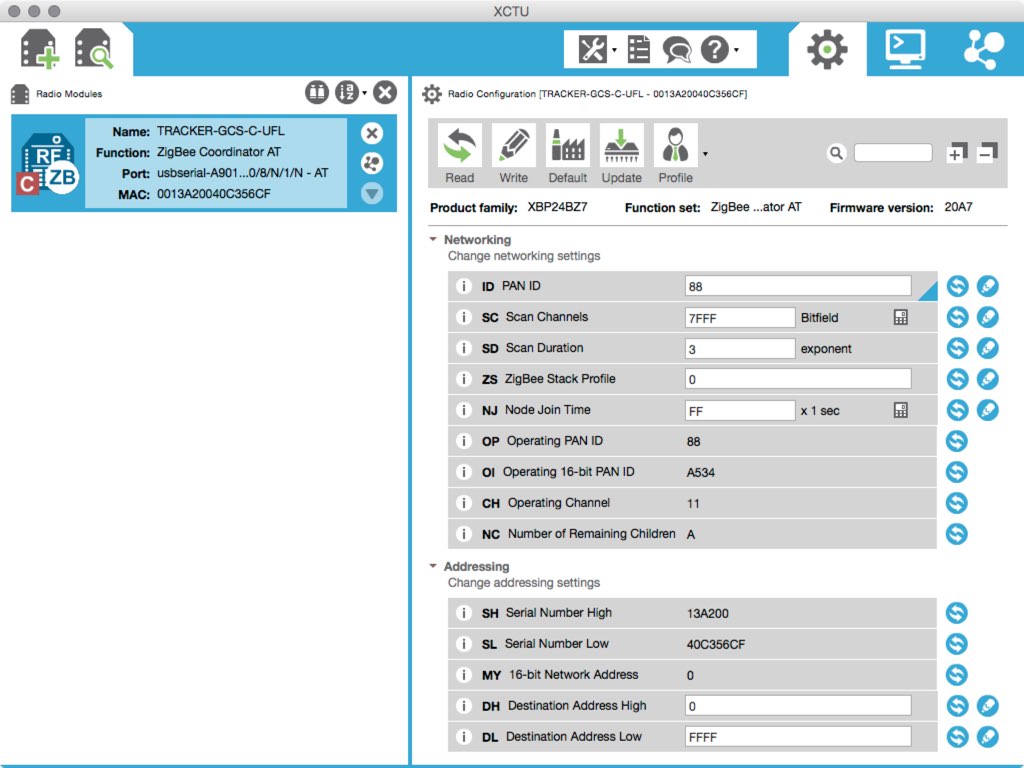Click the Read radio settings button
The width and height of the screenshot is (1024, 768).
[460, 153]
